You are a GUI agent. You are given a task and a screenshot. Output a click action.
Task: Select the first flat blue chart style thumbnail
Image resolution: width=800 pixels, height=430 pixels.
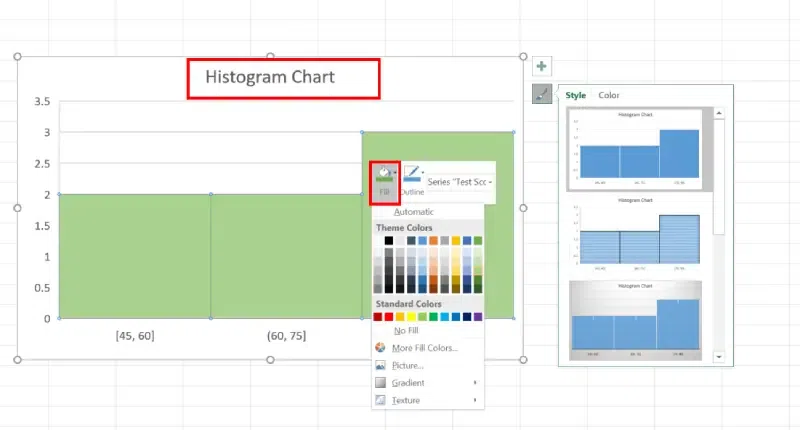[635, 149]
